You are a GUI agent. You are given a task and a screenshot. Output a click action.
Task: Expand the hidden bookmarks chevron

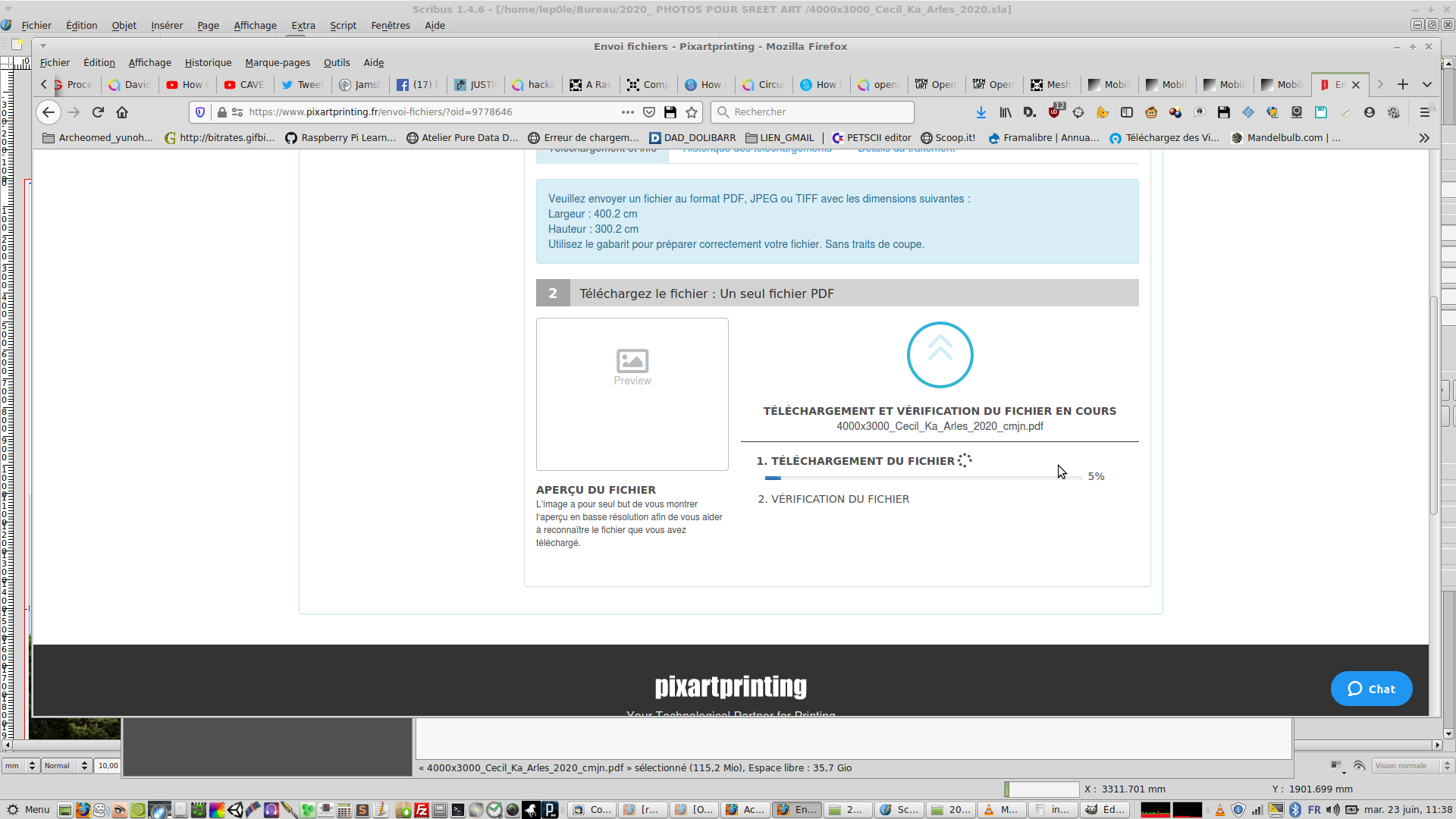1423,138
